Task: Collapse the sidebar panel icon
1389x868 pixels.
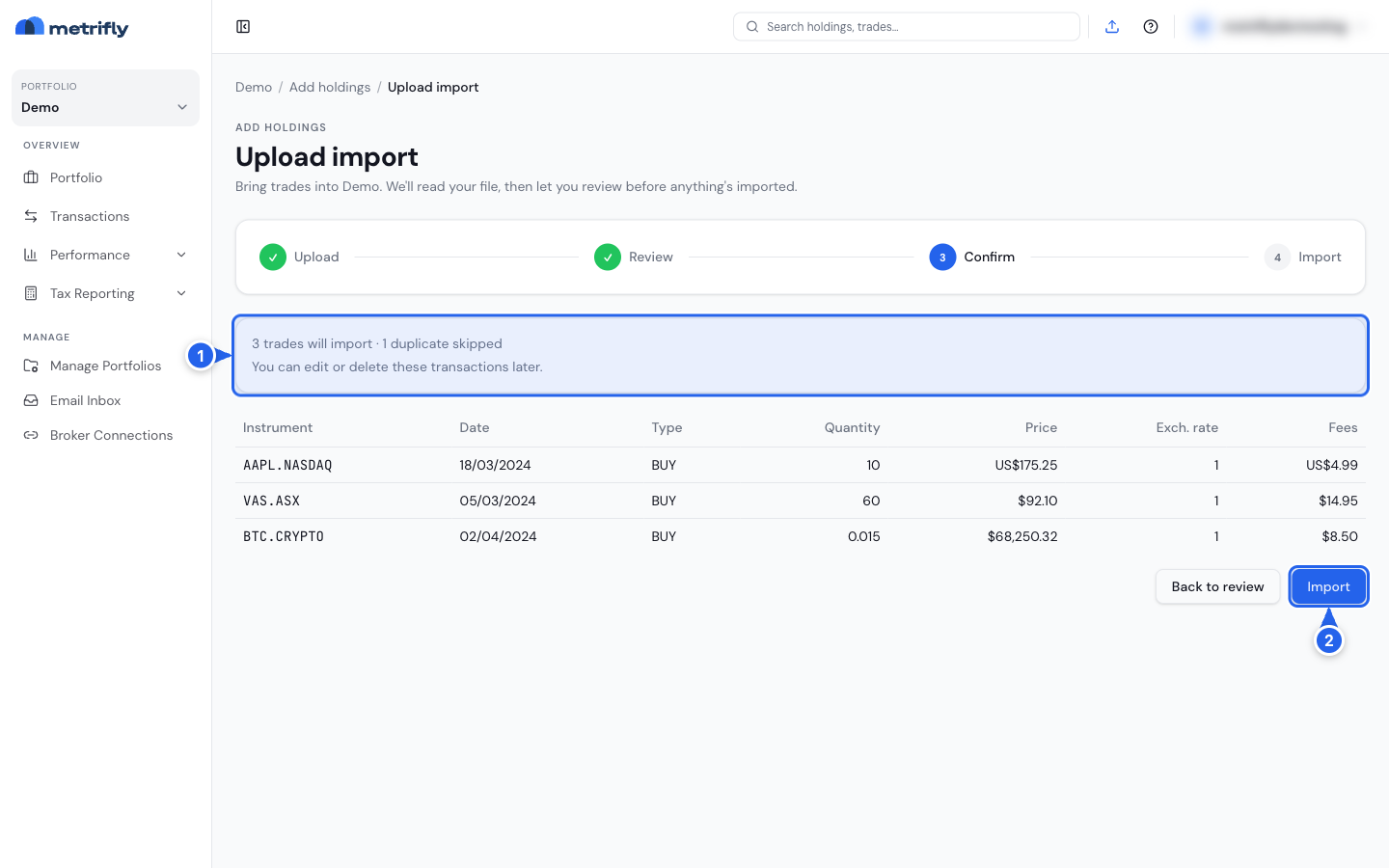Action: click(243, 27)
